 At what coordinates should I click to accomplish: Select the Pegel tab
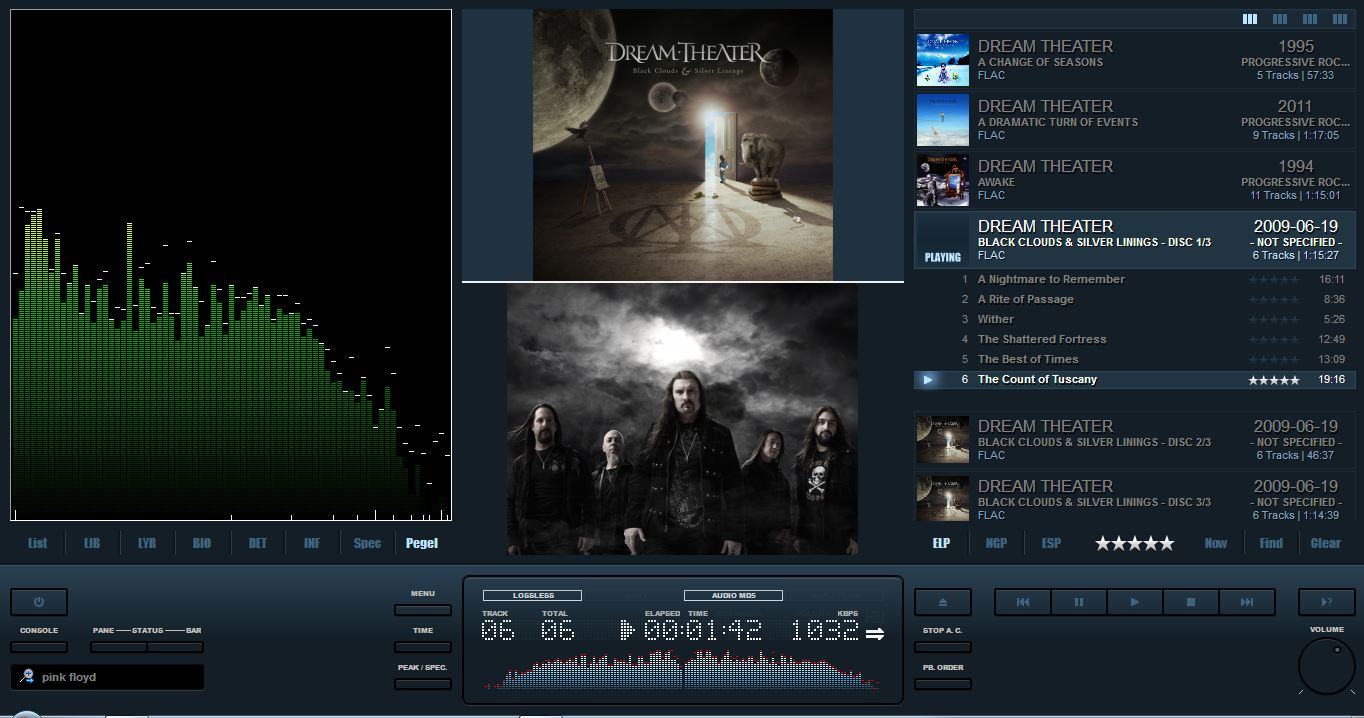pyautogui.click(x=422, y=543)
